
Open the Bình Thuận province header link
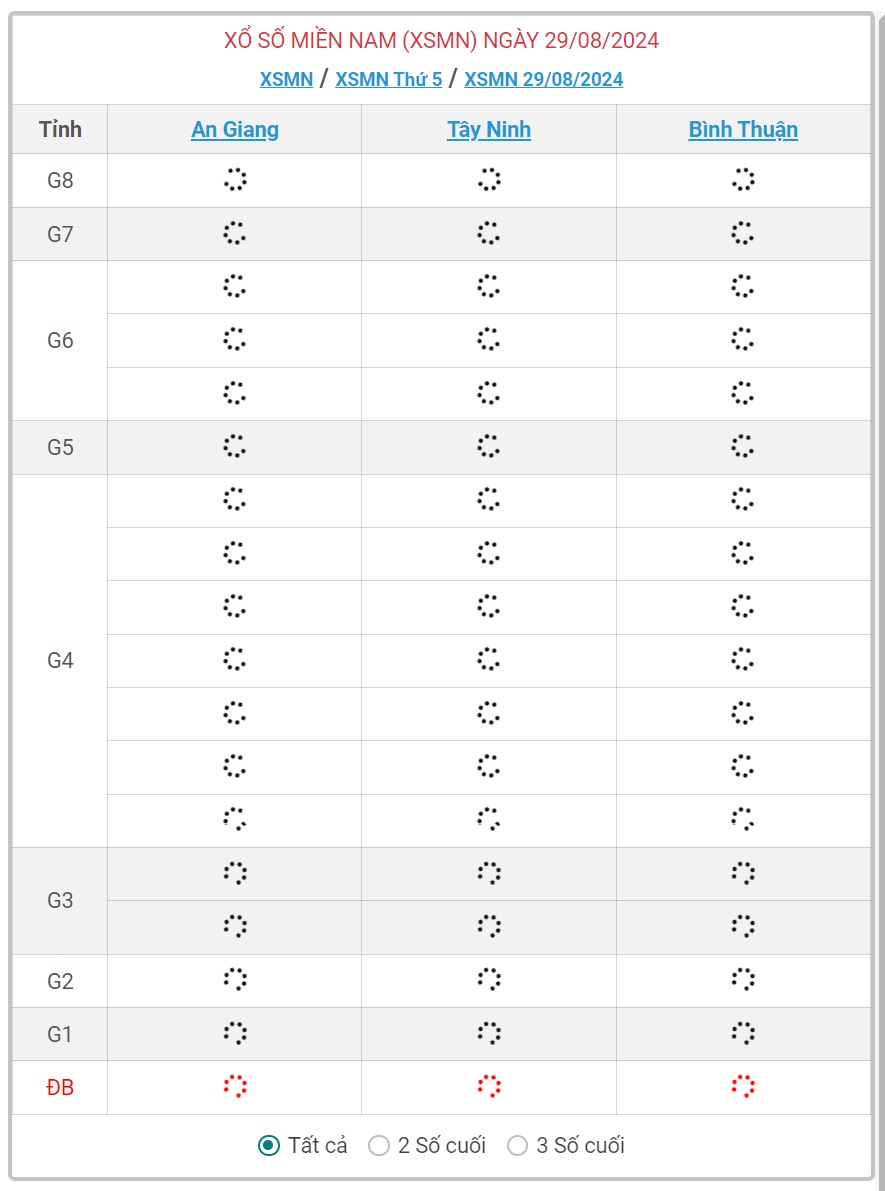743,130
